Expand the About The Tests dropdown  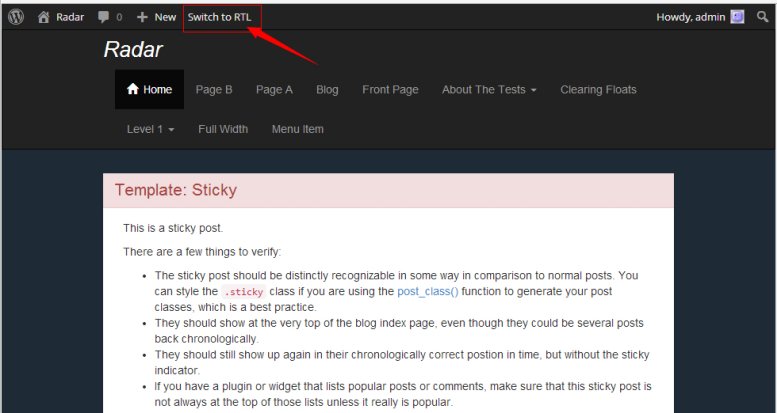coord(489,90)
